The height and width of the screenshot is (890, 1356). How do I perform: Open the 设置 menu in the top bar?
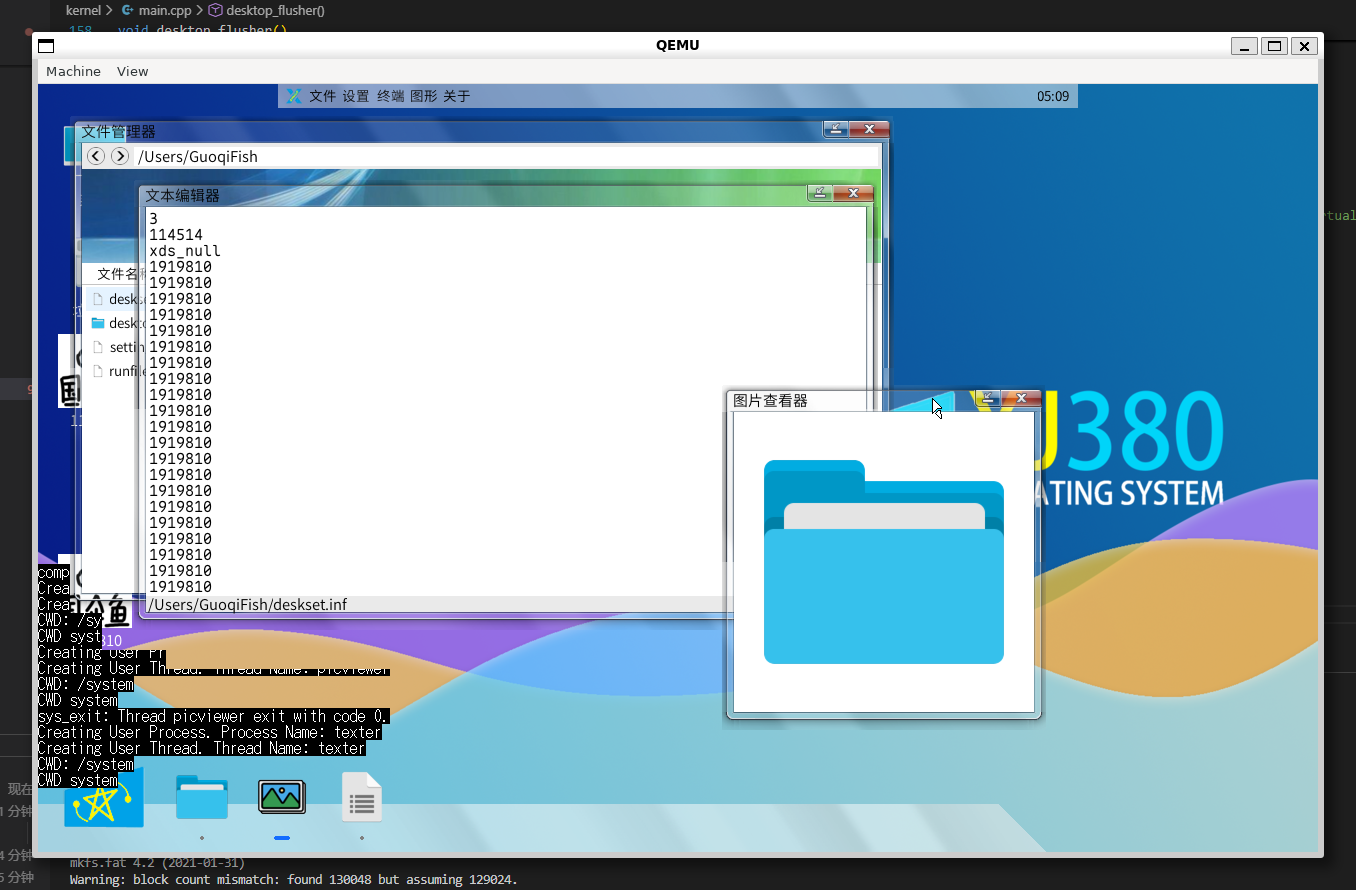coord(356,96)
